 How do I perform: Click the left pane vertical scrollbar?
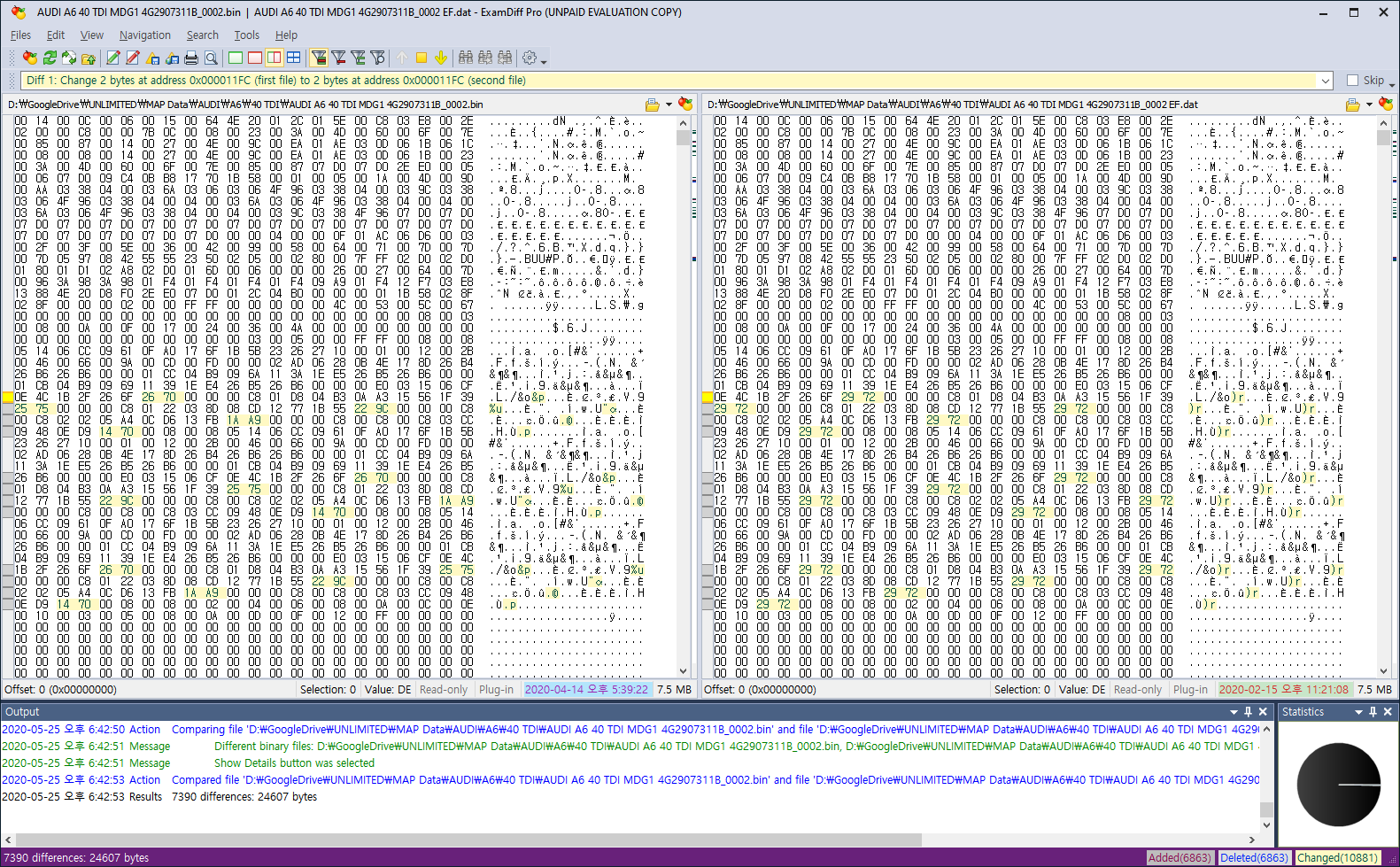(x=683, y=398)
